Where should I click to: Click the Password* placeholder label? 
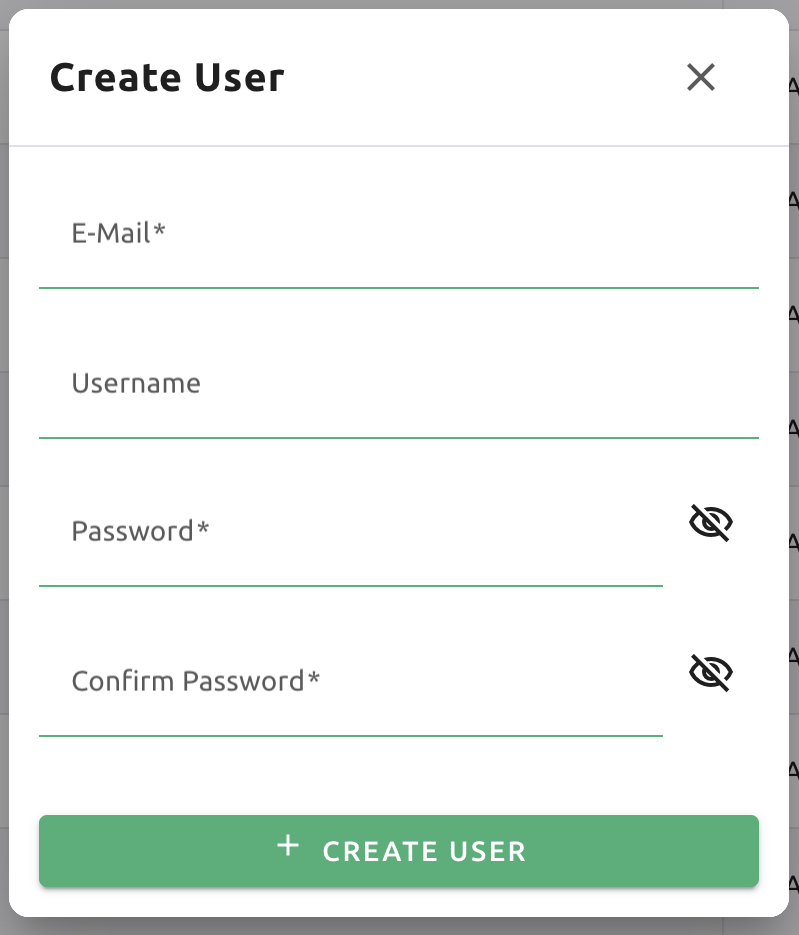(140, 531)
